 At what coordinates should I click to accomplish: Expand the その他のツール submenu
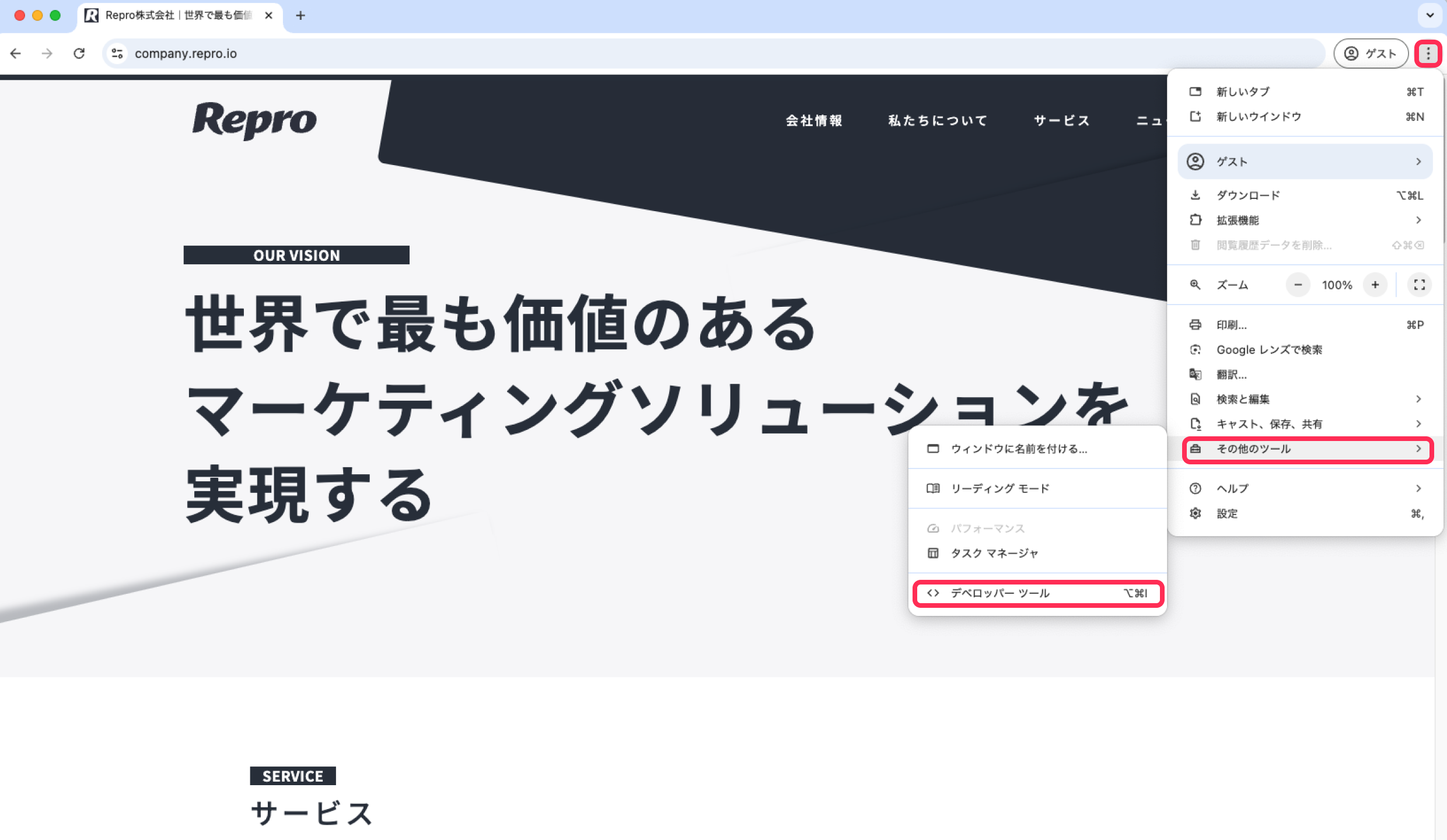1307,449
